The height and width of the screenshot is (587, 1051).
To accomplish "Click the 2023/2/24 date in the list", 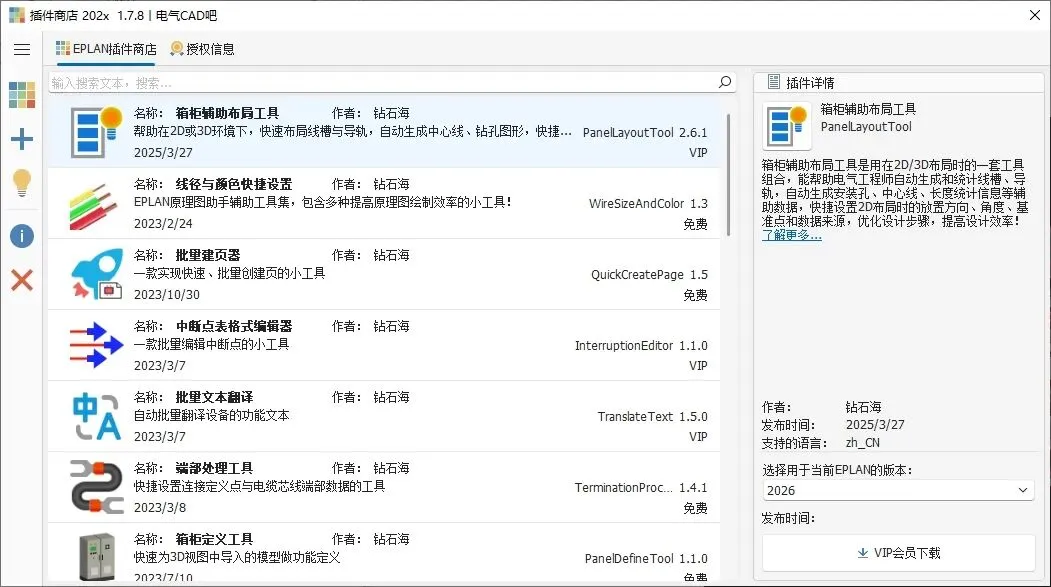I will 163,224.
